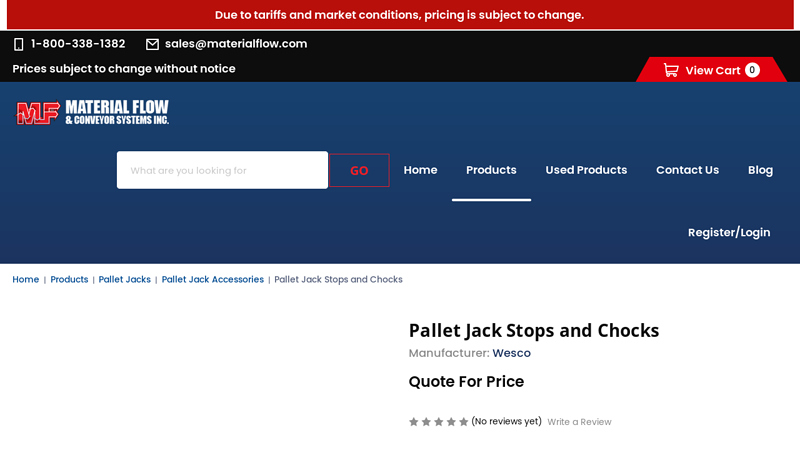800x450 pixels.
Task: Open the Products nav menu item
Action: pos(491,170)
